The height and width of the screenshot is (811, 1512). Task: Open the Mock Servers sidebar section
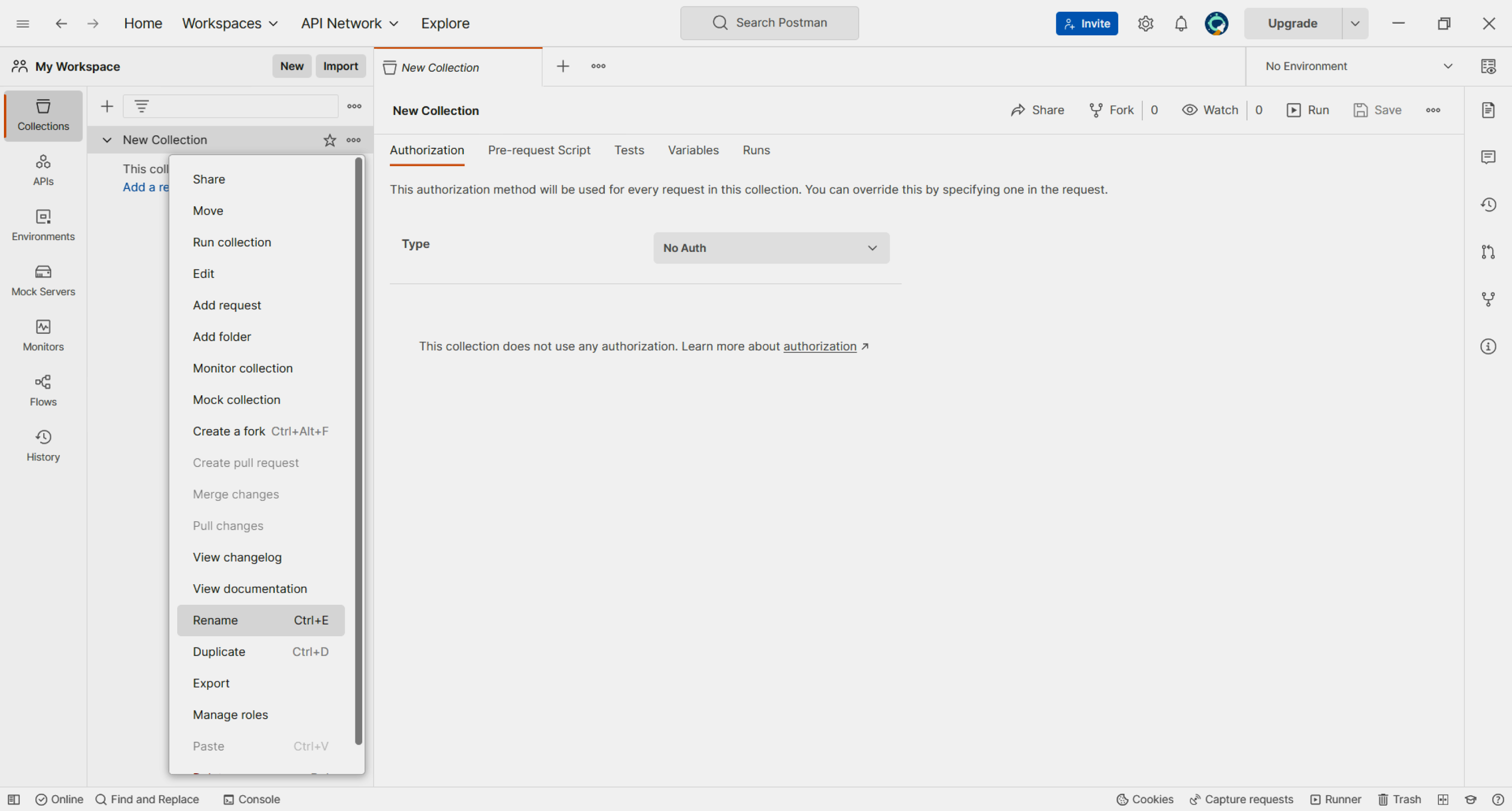click(43, 280)
